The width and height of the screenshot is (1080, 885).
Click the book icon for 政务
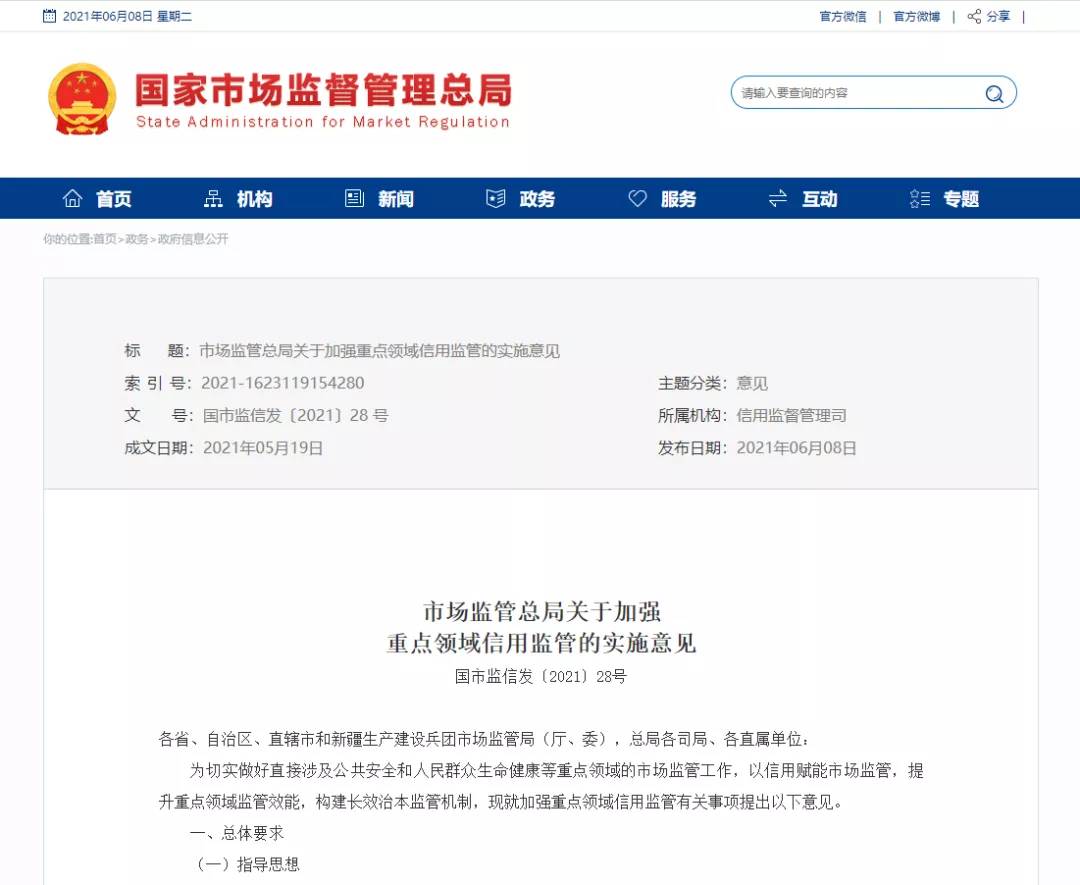click(496, 199)
